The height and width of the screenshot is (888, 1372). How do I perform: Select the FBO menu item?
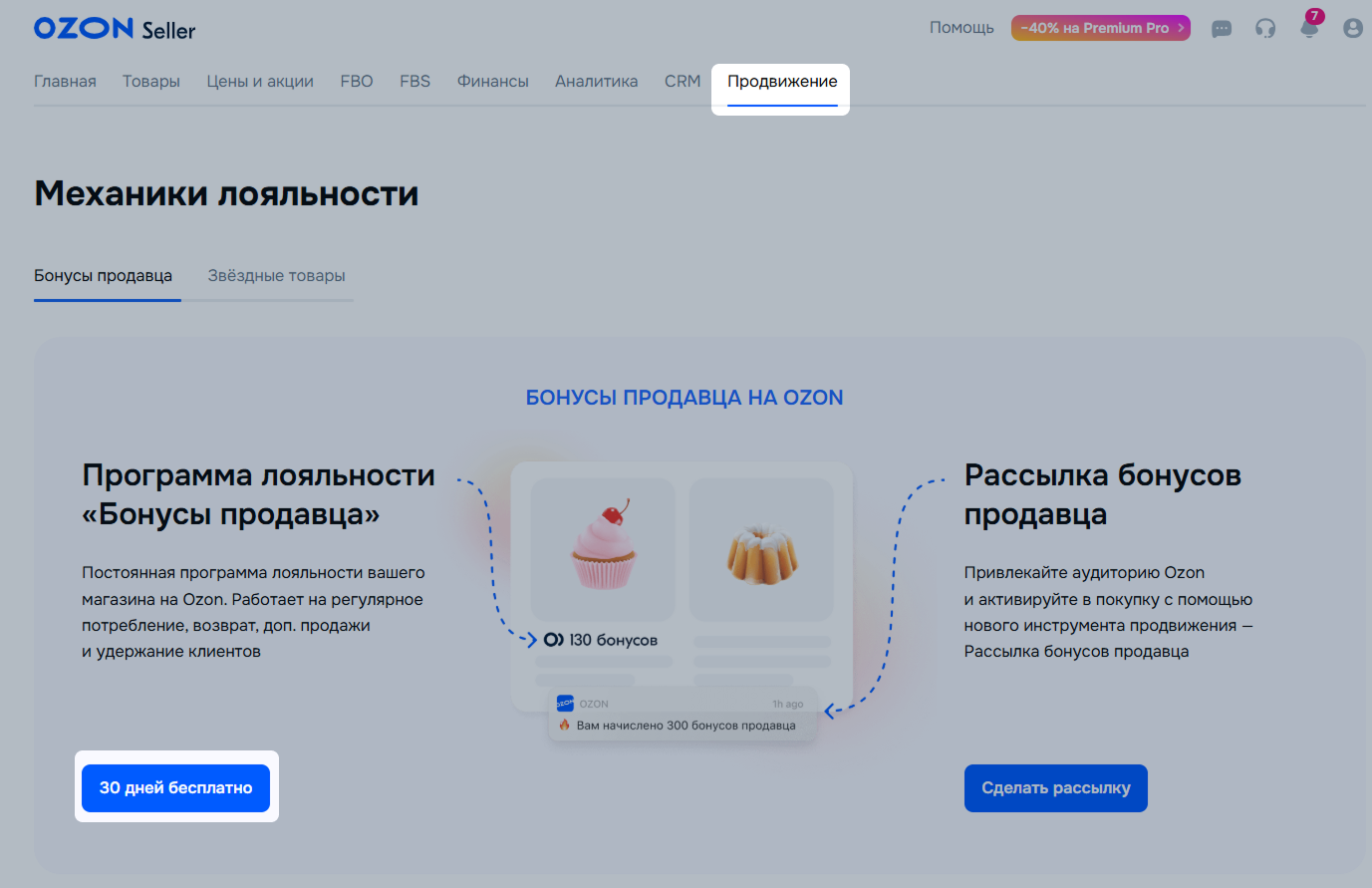coord(357,82)
